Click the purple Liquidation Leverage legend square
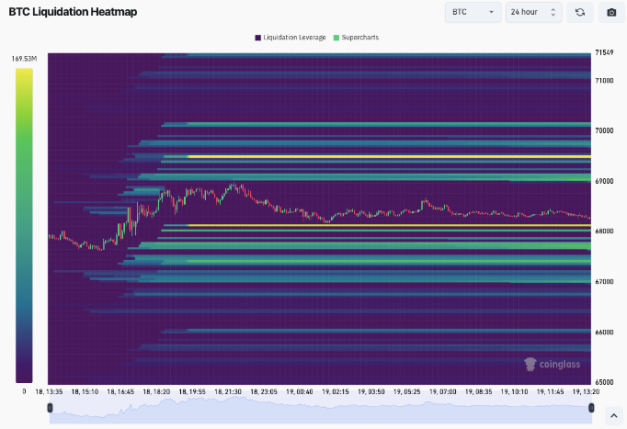This screenshot has height=429, width=627. point(258,37)
